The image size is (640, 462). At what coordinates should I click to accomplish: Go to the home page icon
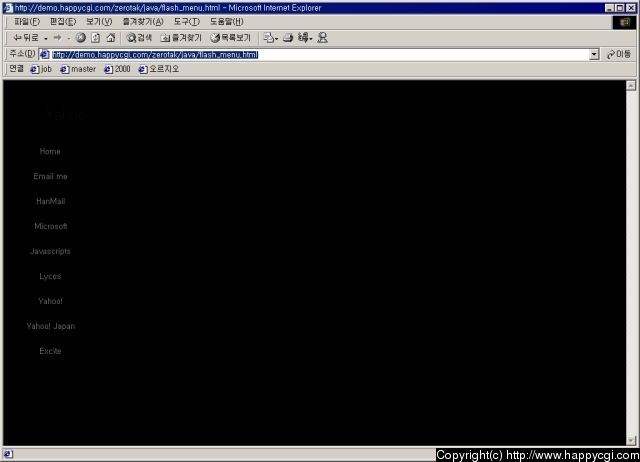(x=111, y=38)
